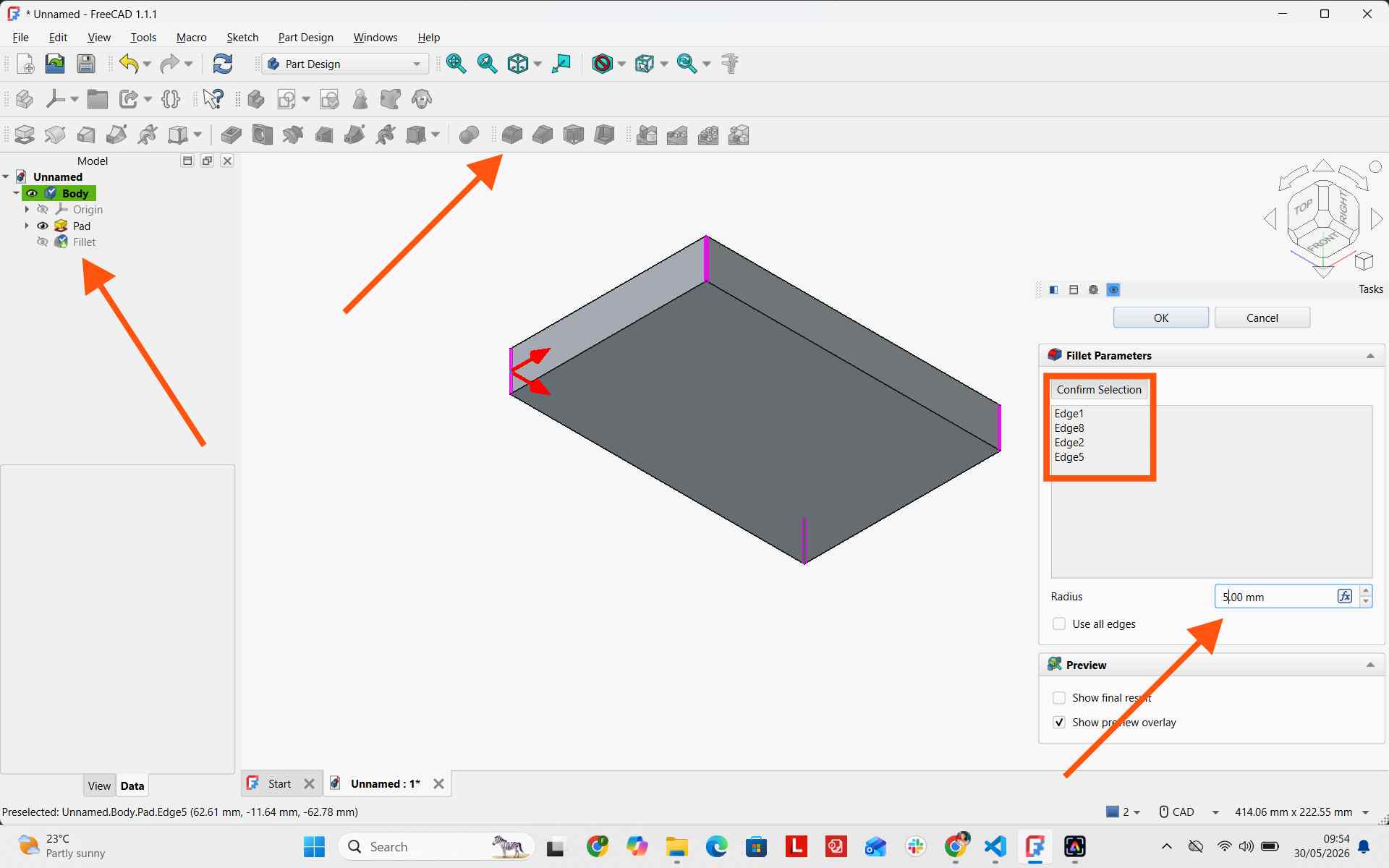Click the Pocket tool icon
The width and height of the screenshot is (1389, 868).
[231, 135]
